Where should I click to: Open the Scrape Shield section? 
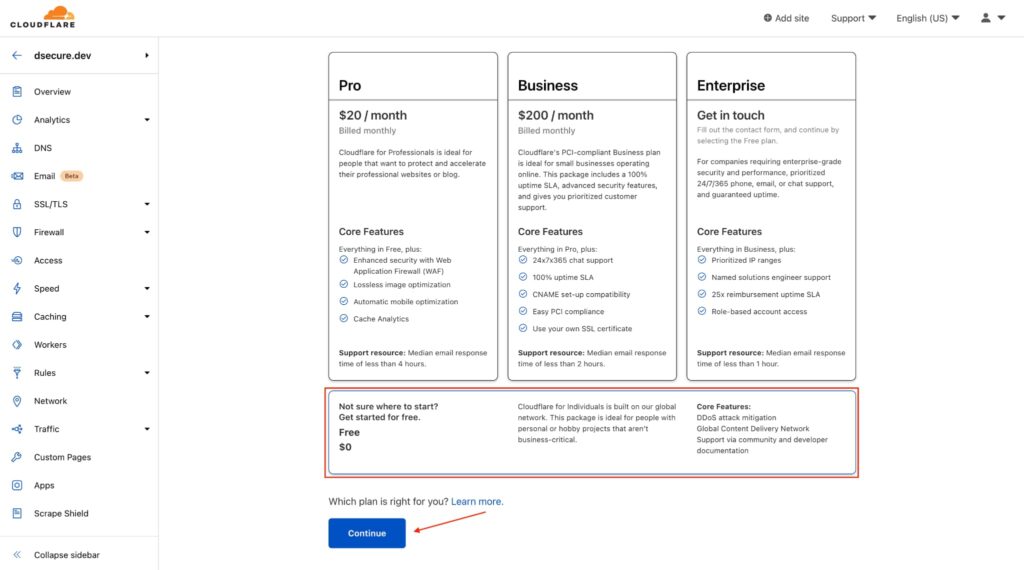click(61, 513)
